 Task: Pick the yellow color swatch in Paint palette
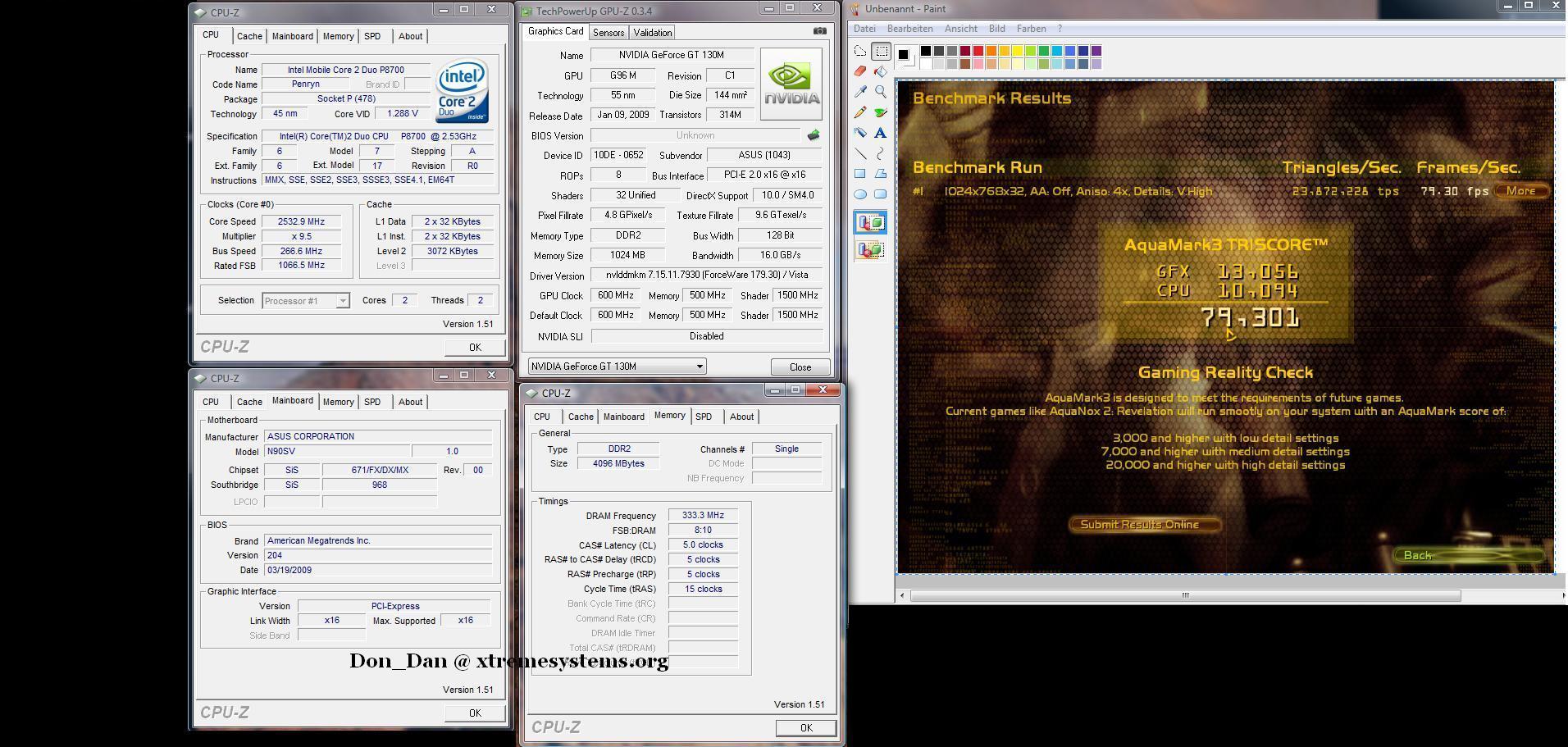tap(1017, 51)
